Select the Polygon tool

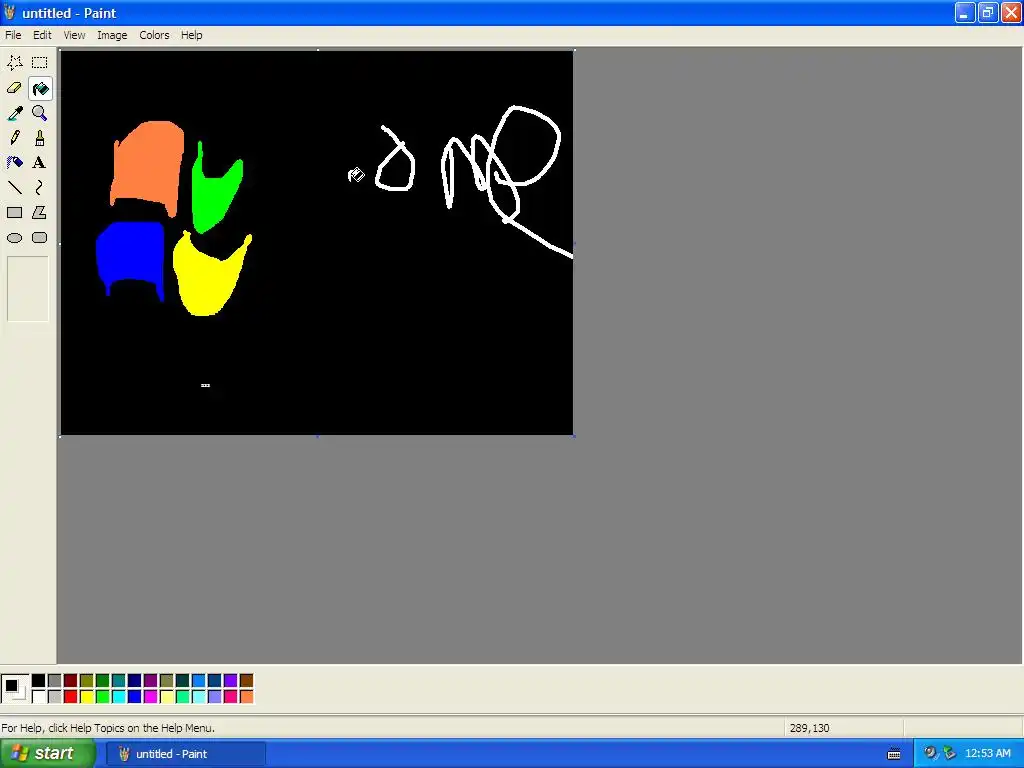pyautogui.click(x=40, y=212)
